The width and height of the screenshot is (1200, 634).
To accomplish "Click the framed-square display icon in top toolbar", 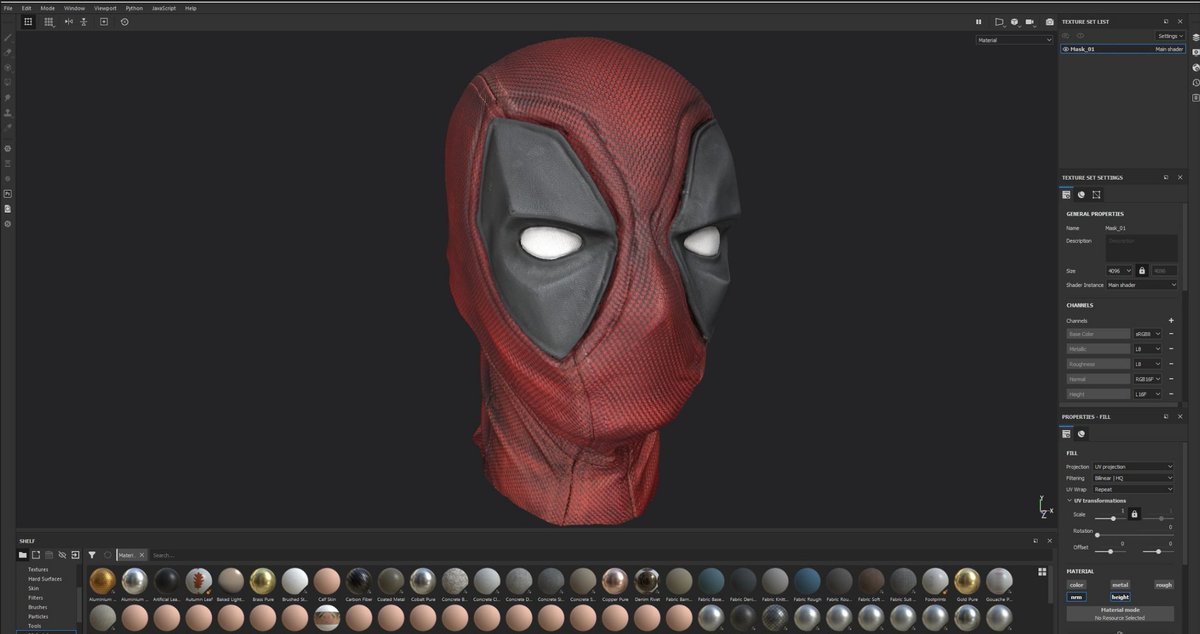I will point(104,21).
